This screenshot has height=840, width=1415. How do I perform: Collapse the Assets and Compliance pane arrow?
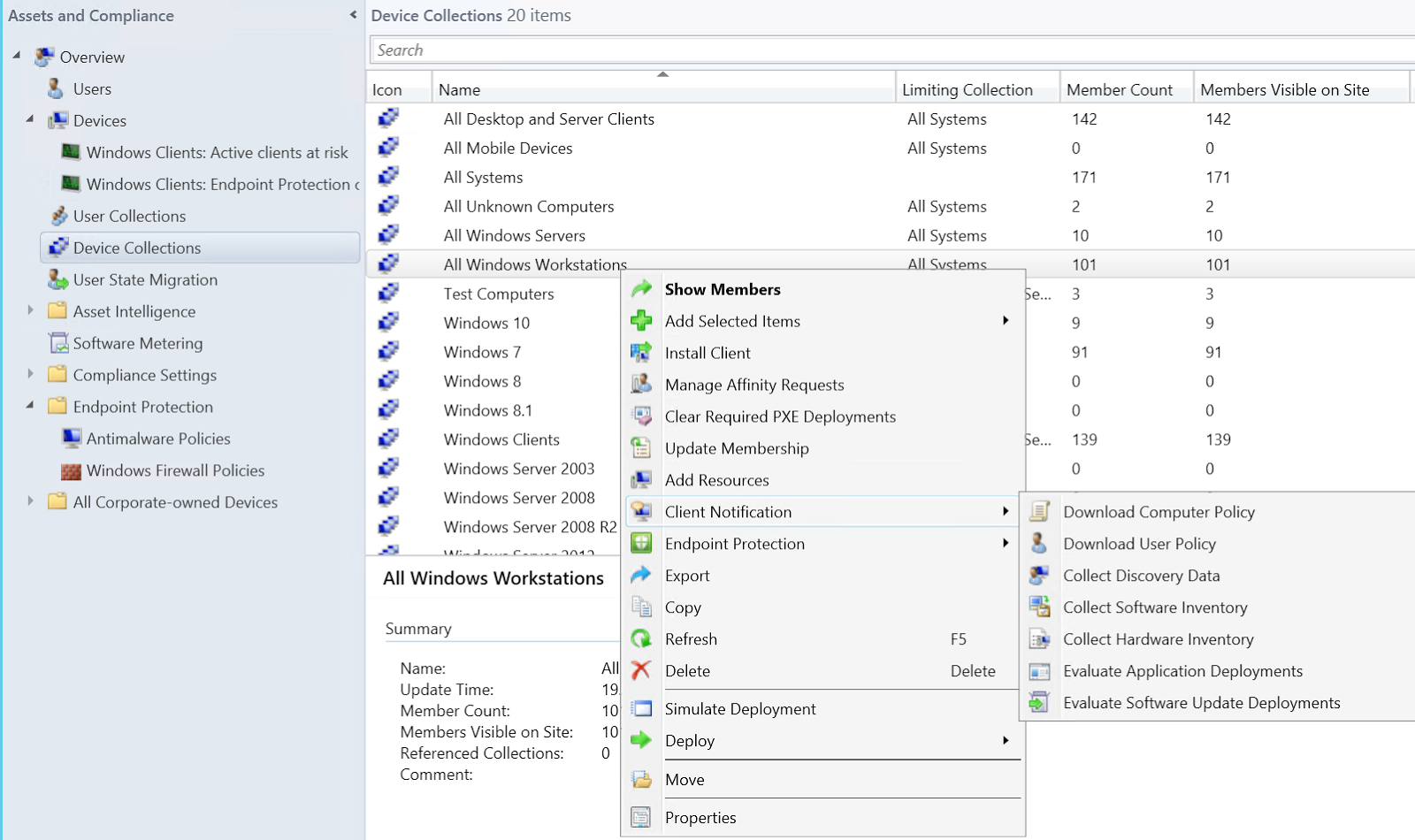353,15
